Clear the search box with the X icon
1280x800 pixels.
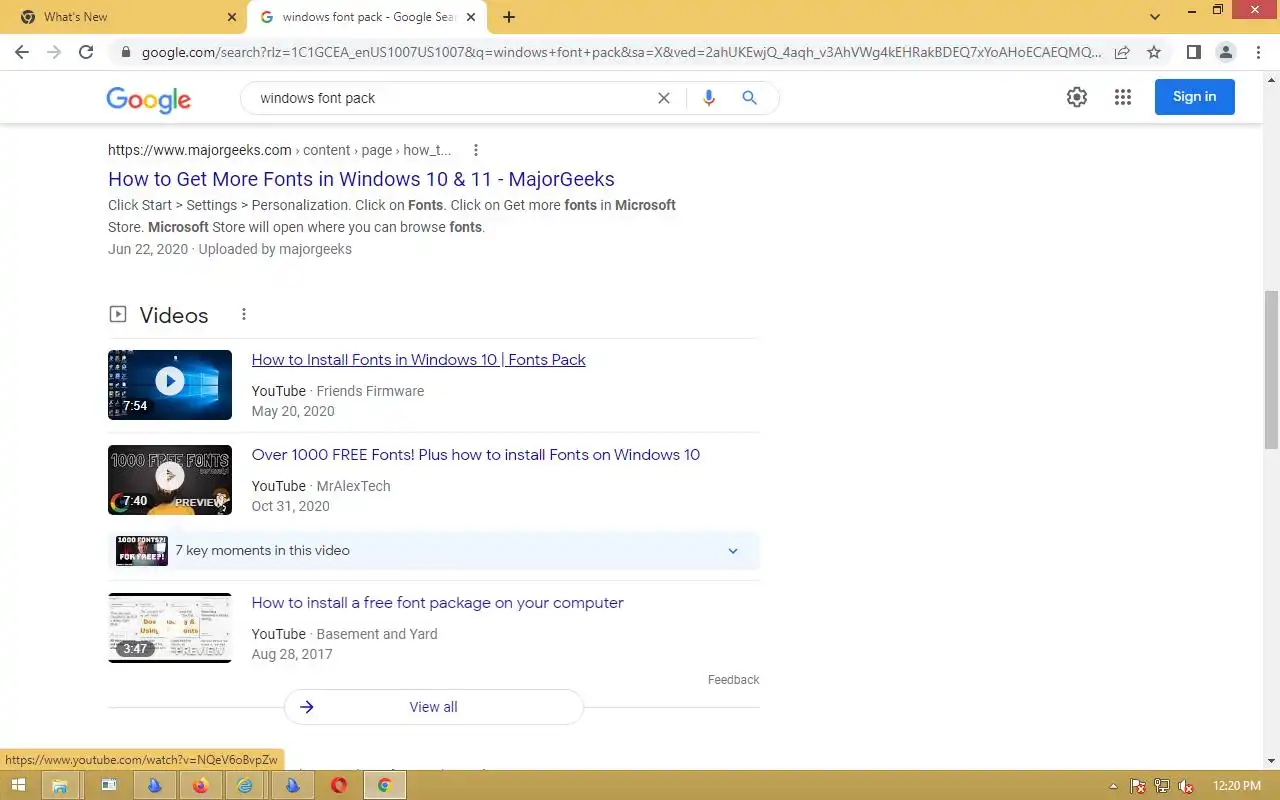[663, 98]
